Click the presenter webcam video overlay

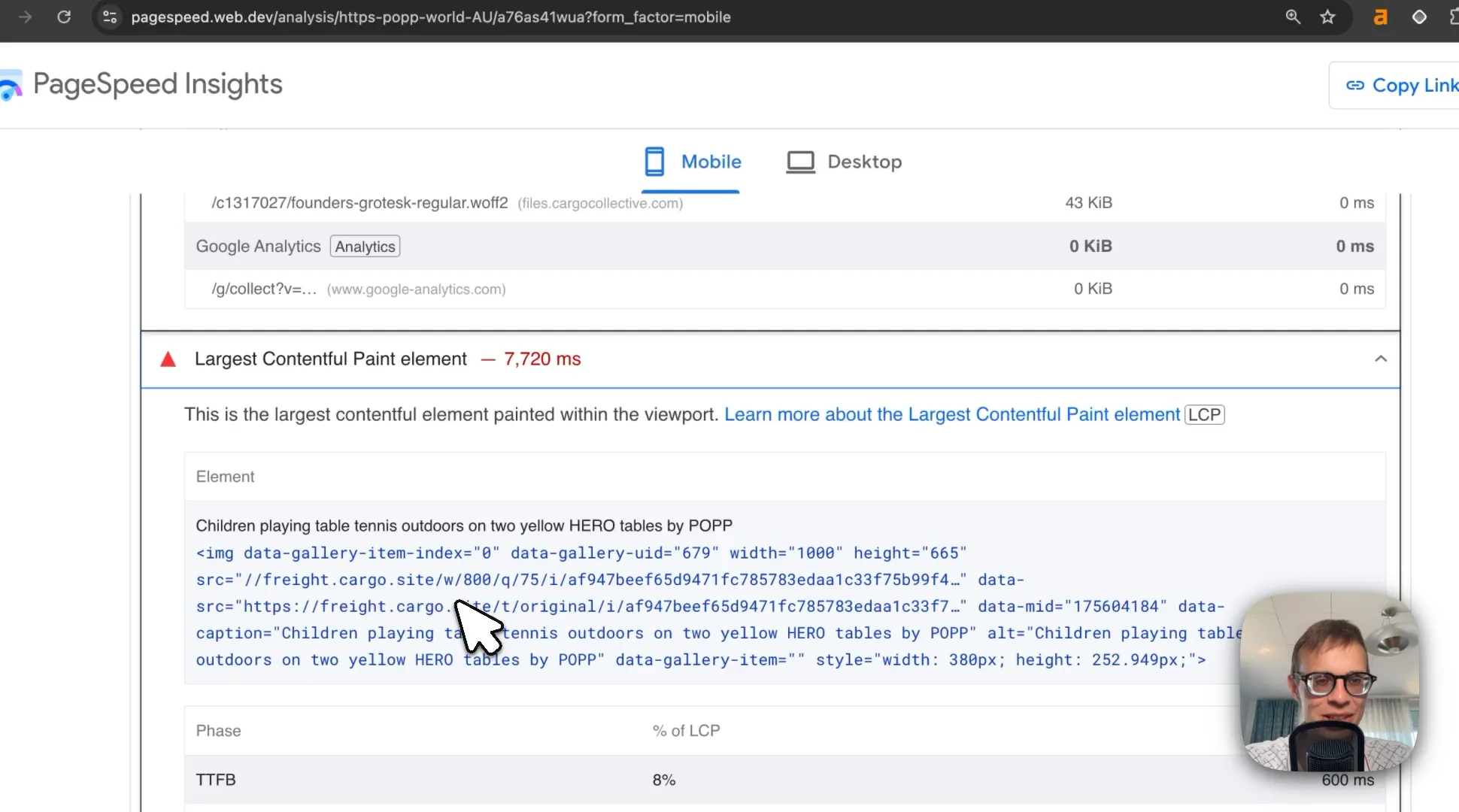1329,681
